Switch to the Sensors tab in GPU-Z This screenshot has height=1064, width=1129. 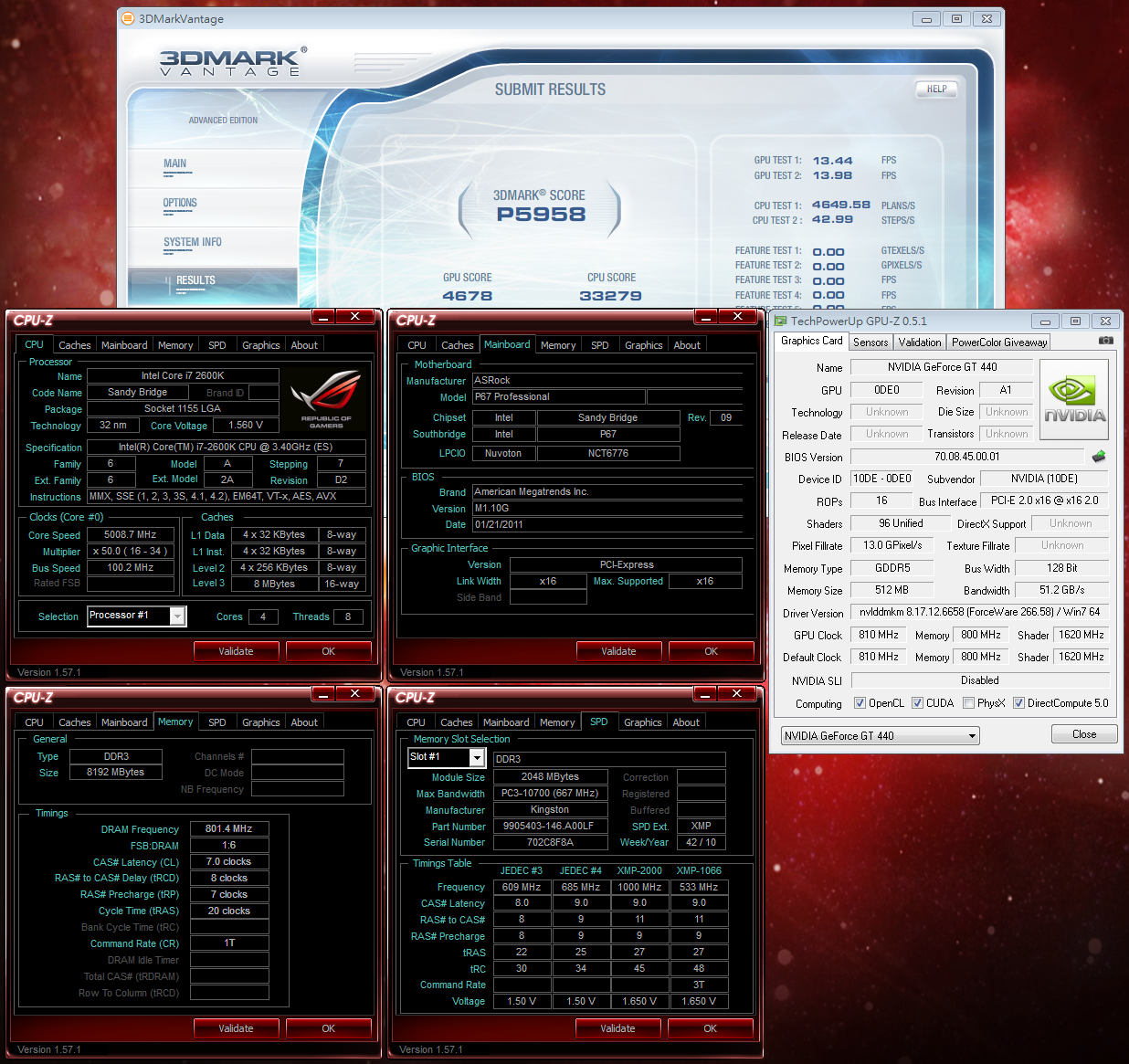click(x=870, y=342)
